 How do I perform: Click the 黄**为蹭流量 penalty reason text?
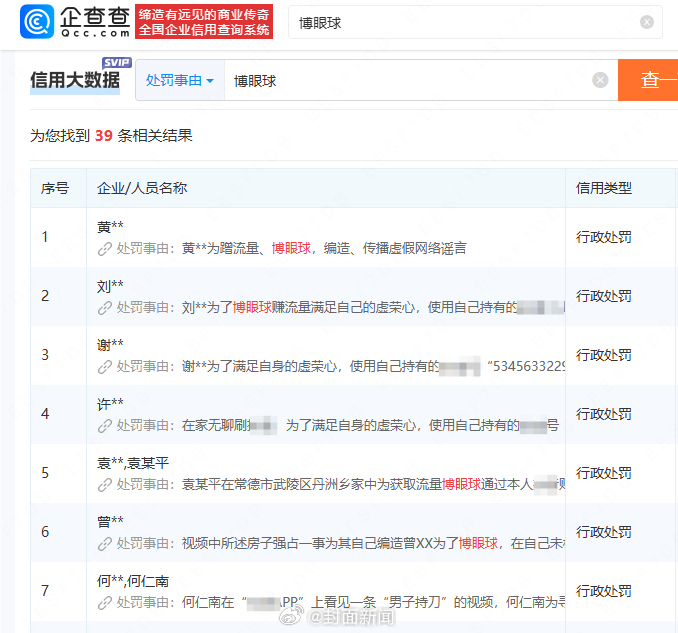pyautogui.click(x=324, y=248)
